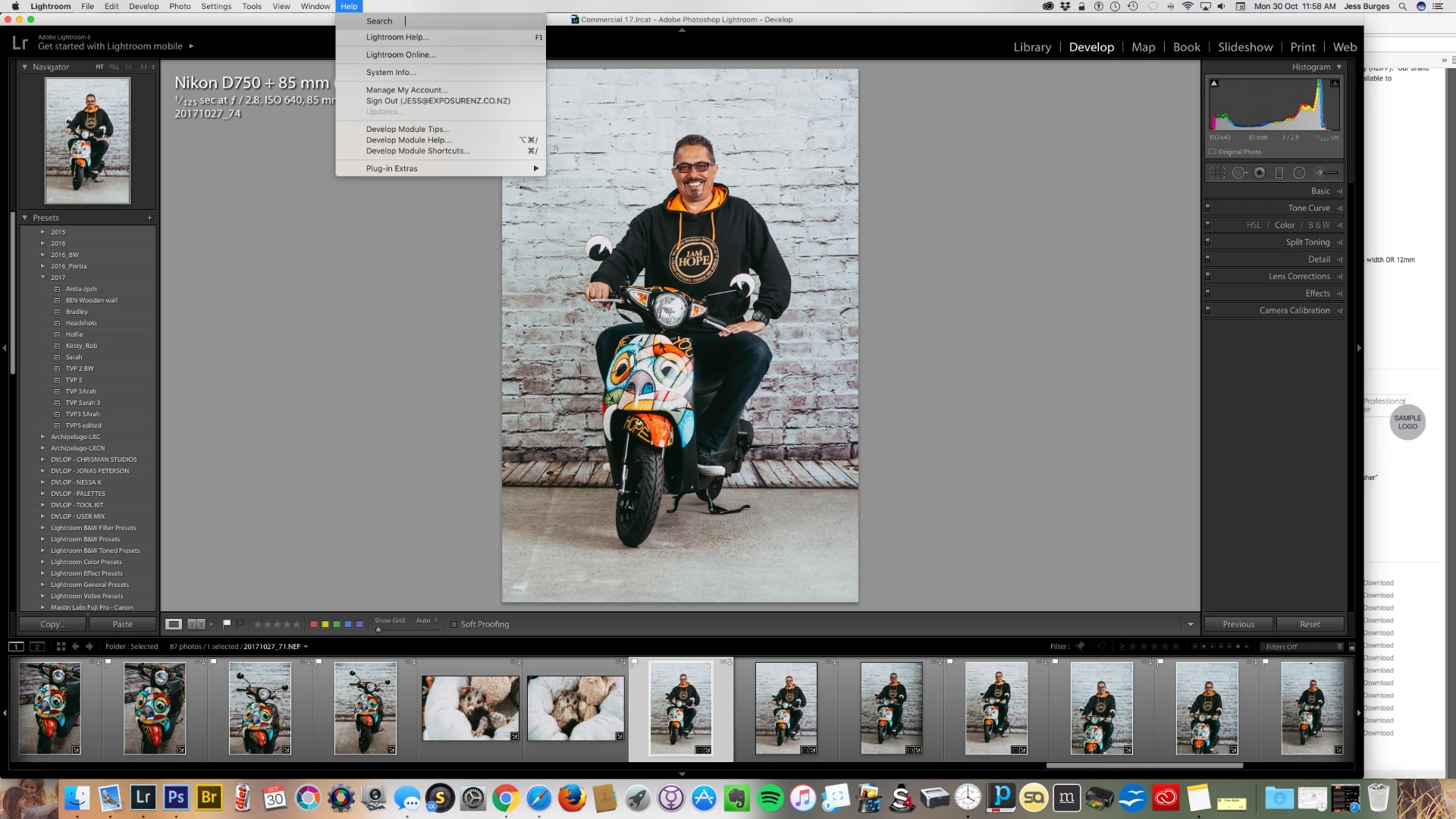Select the Graduated Filter tool
1456x819 pixels.
tap(1279, 173)
